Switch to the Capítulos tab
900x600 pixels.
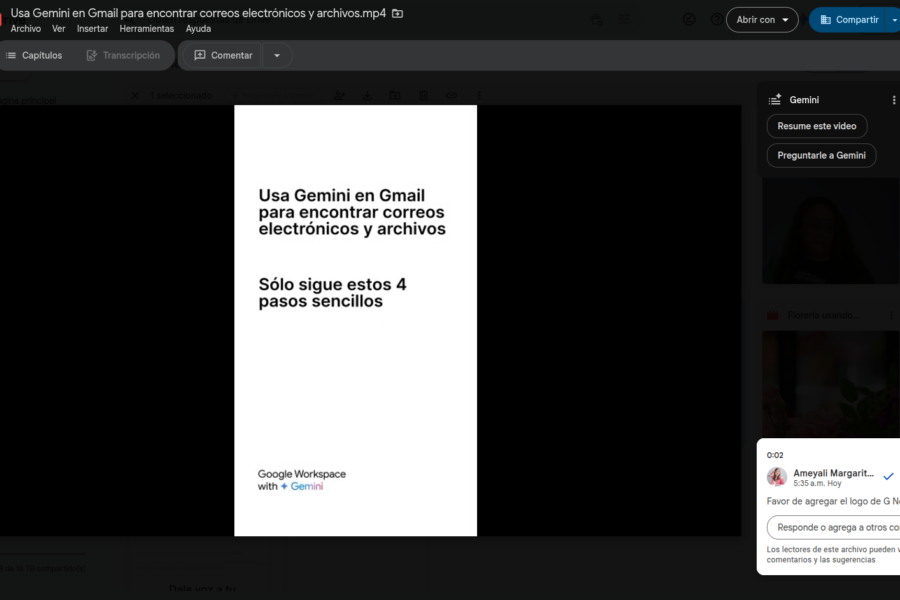tap(34, 56)
